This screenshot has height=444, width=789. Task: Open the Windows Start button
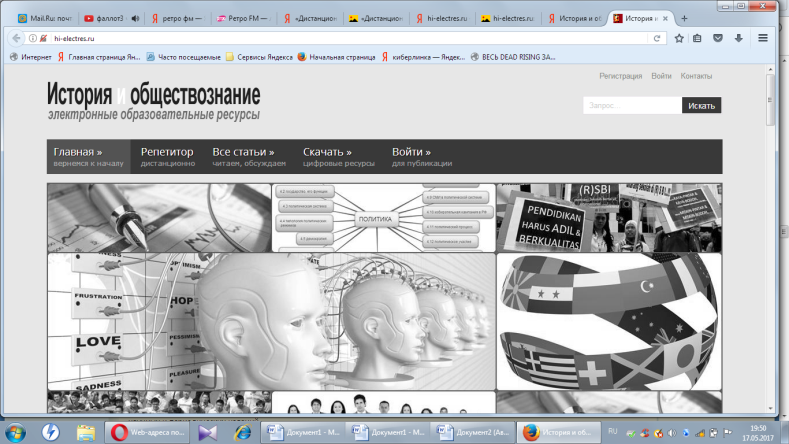[x=16, y=432]
